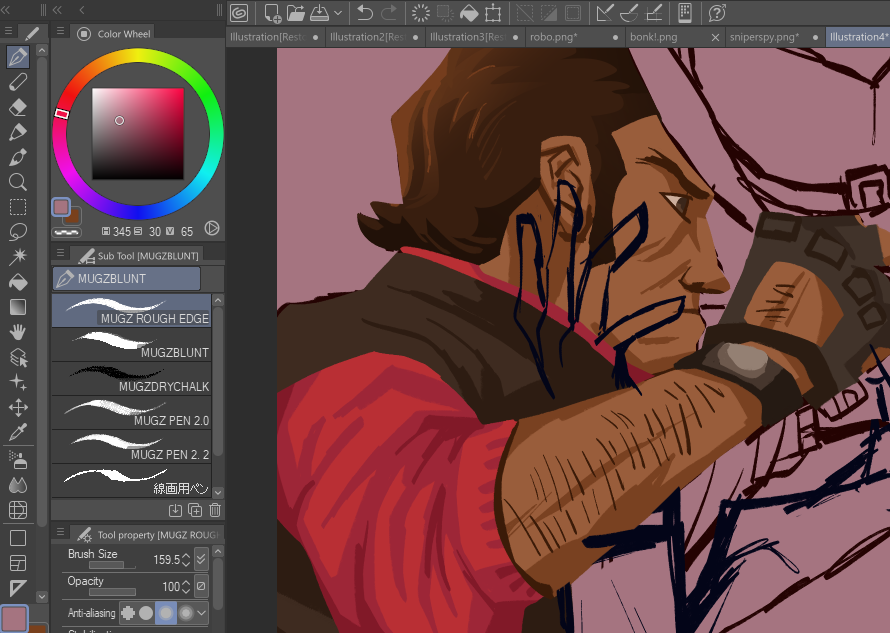Open the Color Wheel palette tab
This screenshot has height=633, width=890.
[114, 33]
